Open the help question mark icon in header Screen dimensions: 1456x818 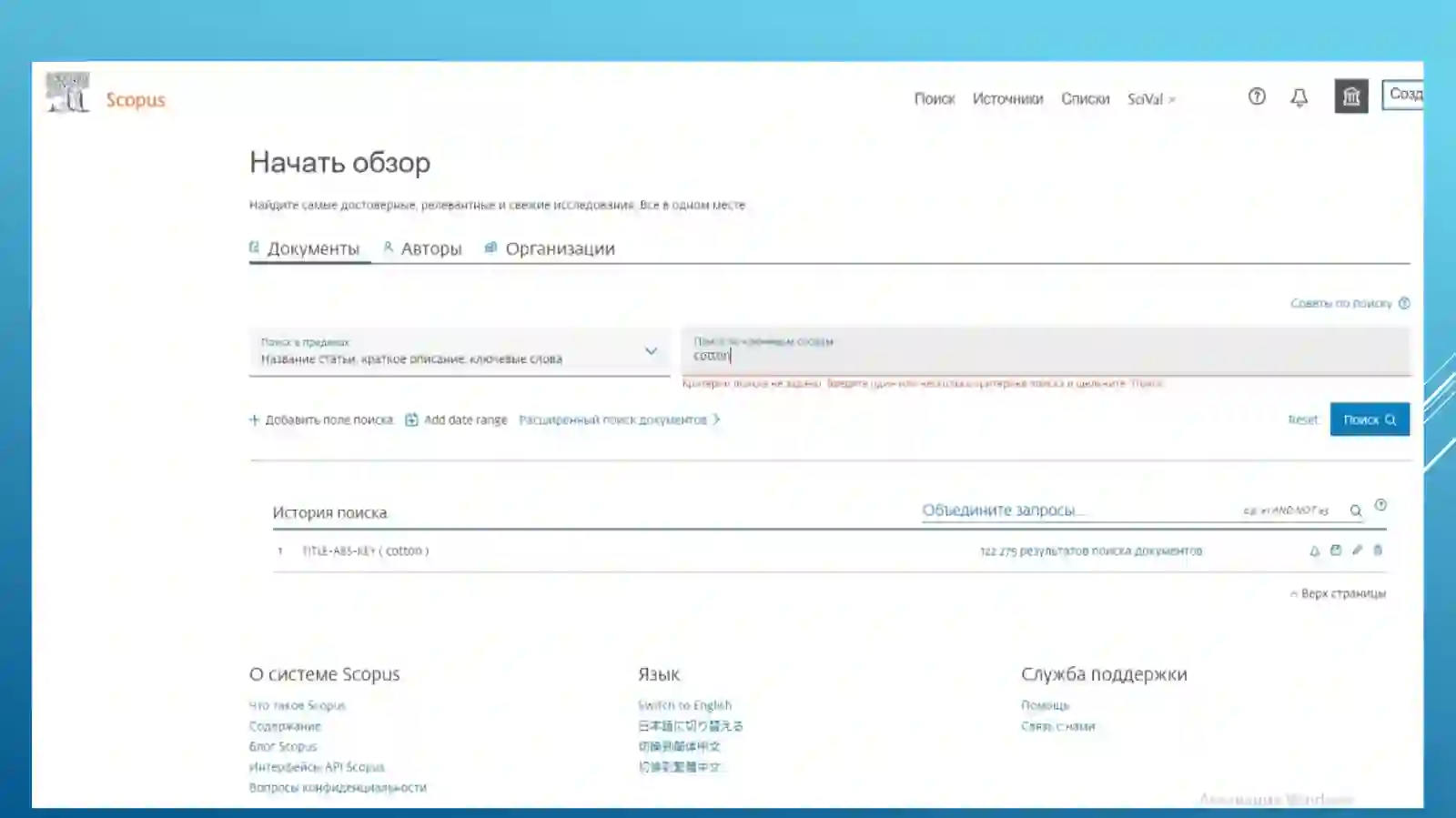tap(1257, 96)
